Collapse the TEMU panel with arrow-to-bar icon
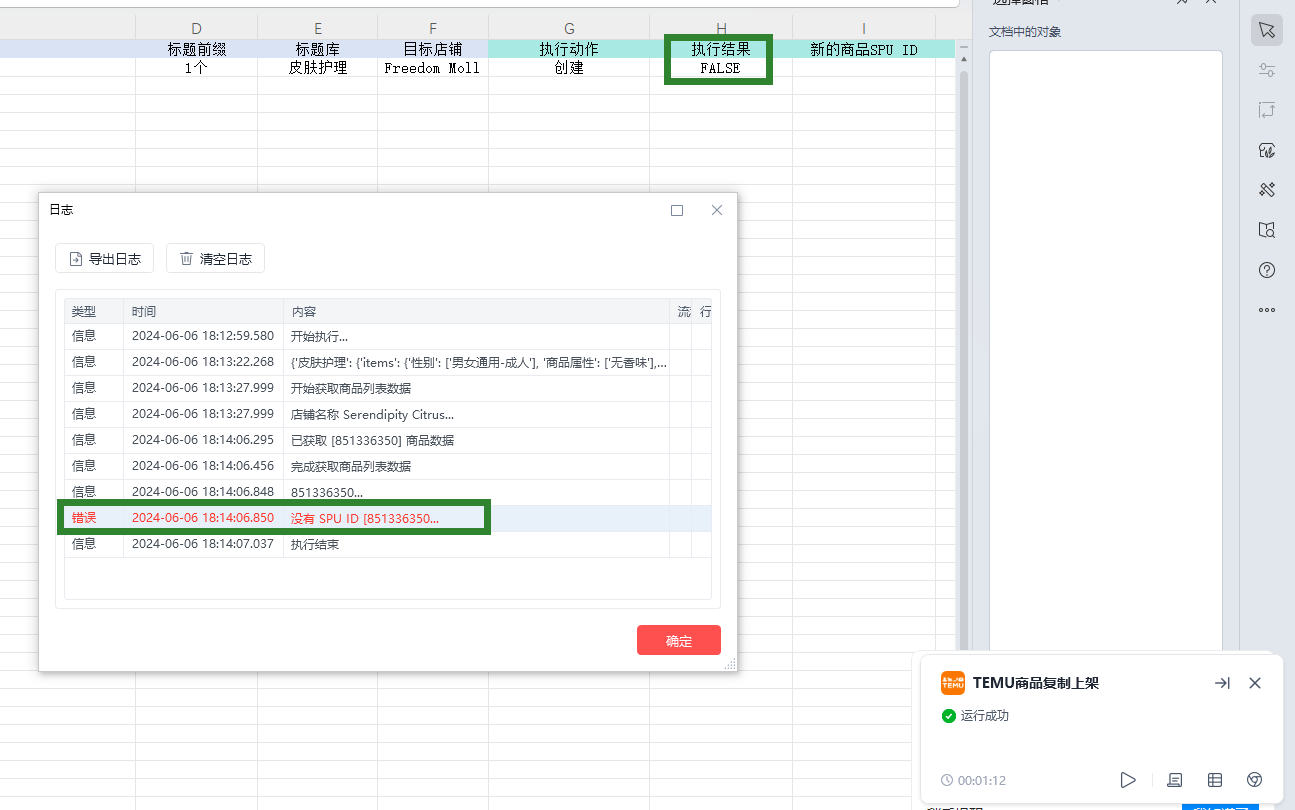 [1222, 683]
